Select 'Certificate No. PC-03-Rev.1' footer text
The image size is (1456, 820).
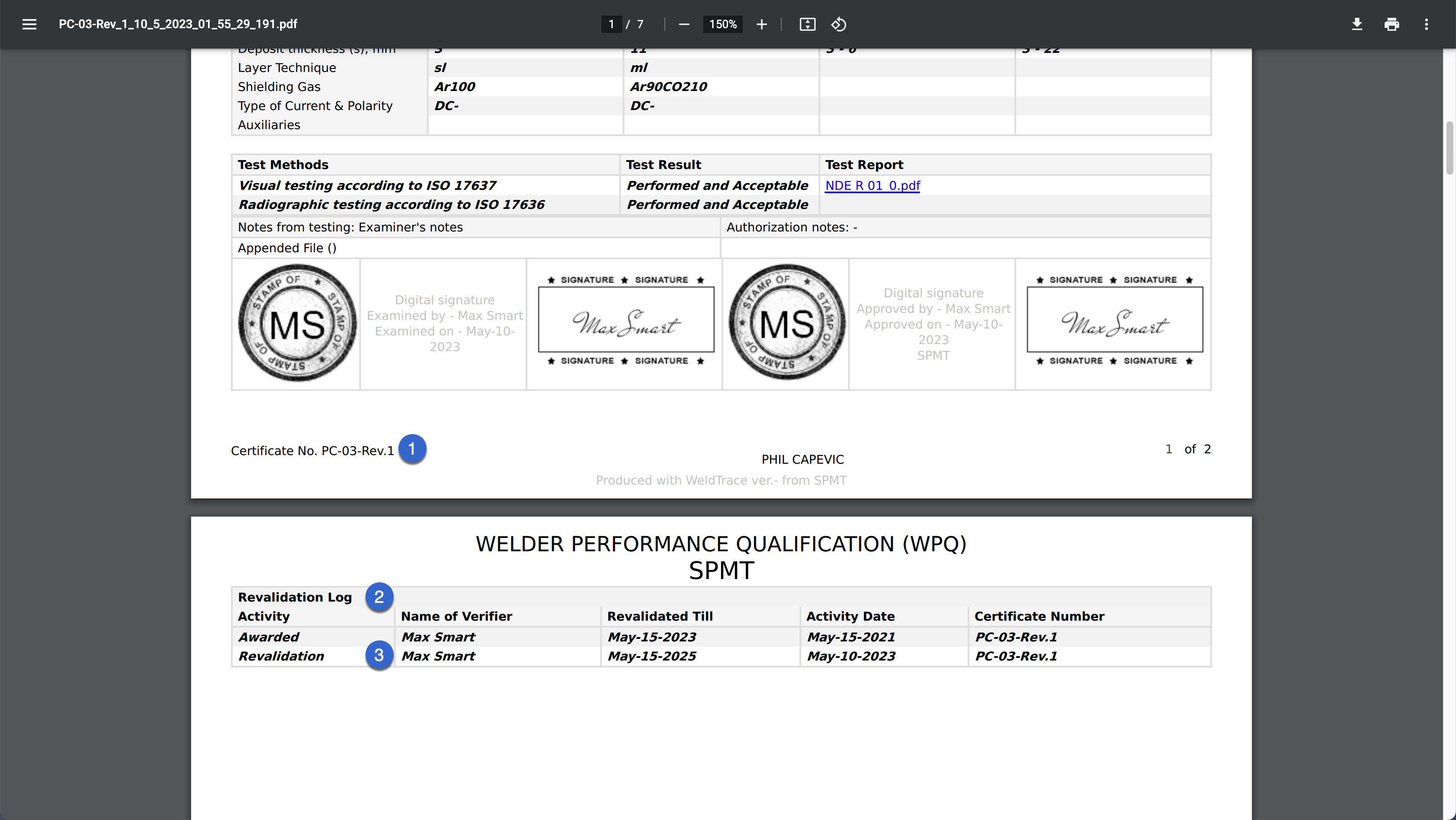pyautogui.click(x=312, y=451)
